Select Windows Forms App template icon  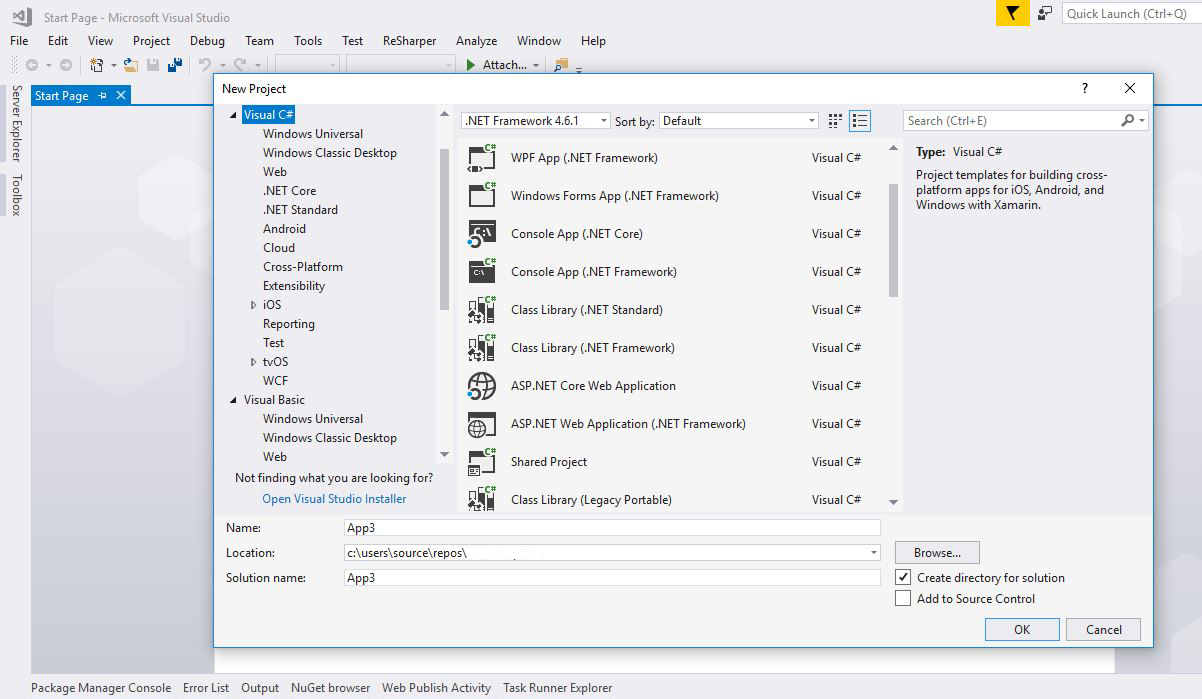click(x=482, y=196)
